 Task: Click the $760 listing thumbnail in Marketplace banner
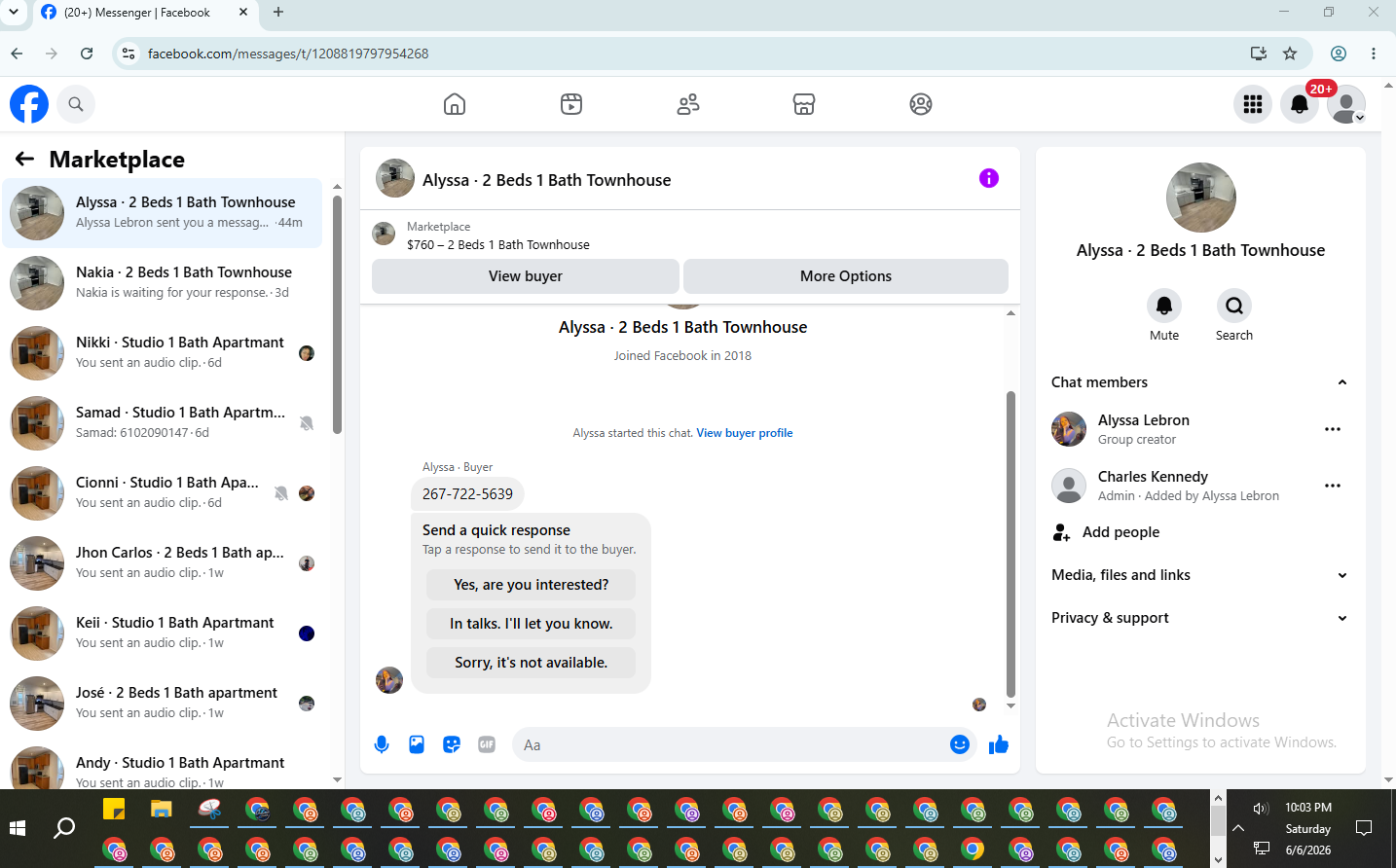[x=385, y=234]
